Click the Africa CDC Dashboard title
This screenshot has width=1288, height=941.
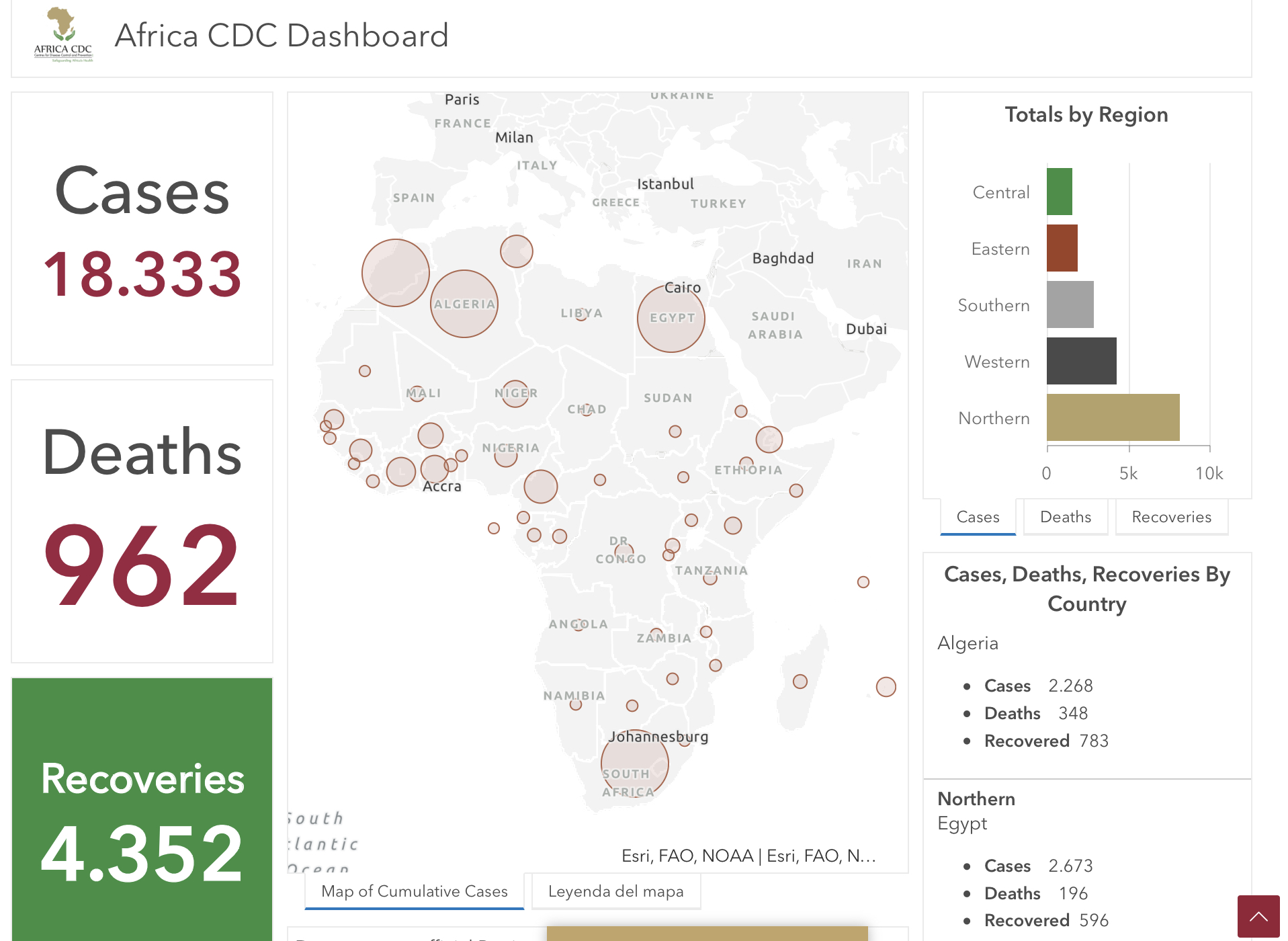click(282, 36)
